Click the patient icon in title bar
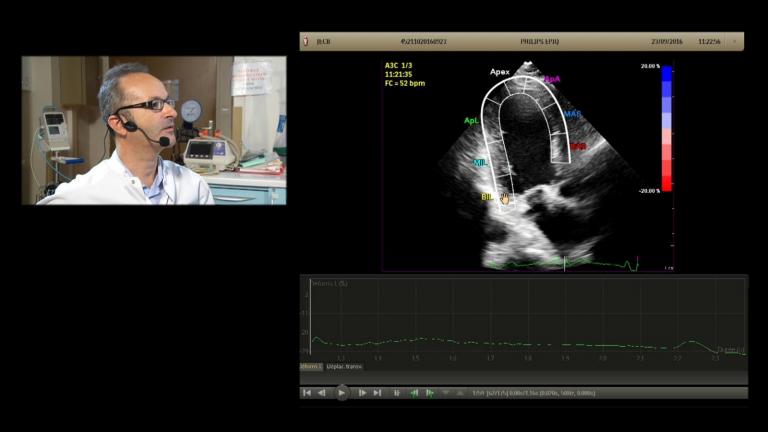 click(x=307, y=41)
